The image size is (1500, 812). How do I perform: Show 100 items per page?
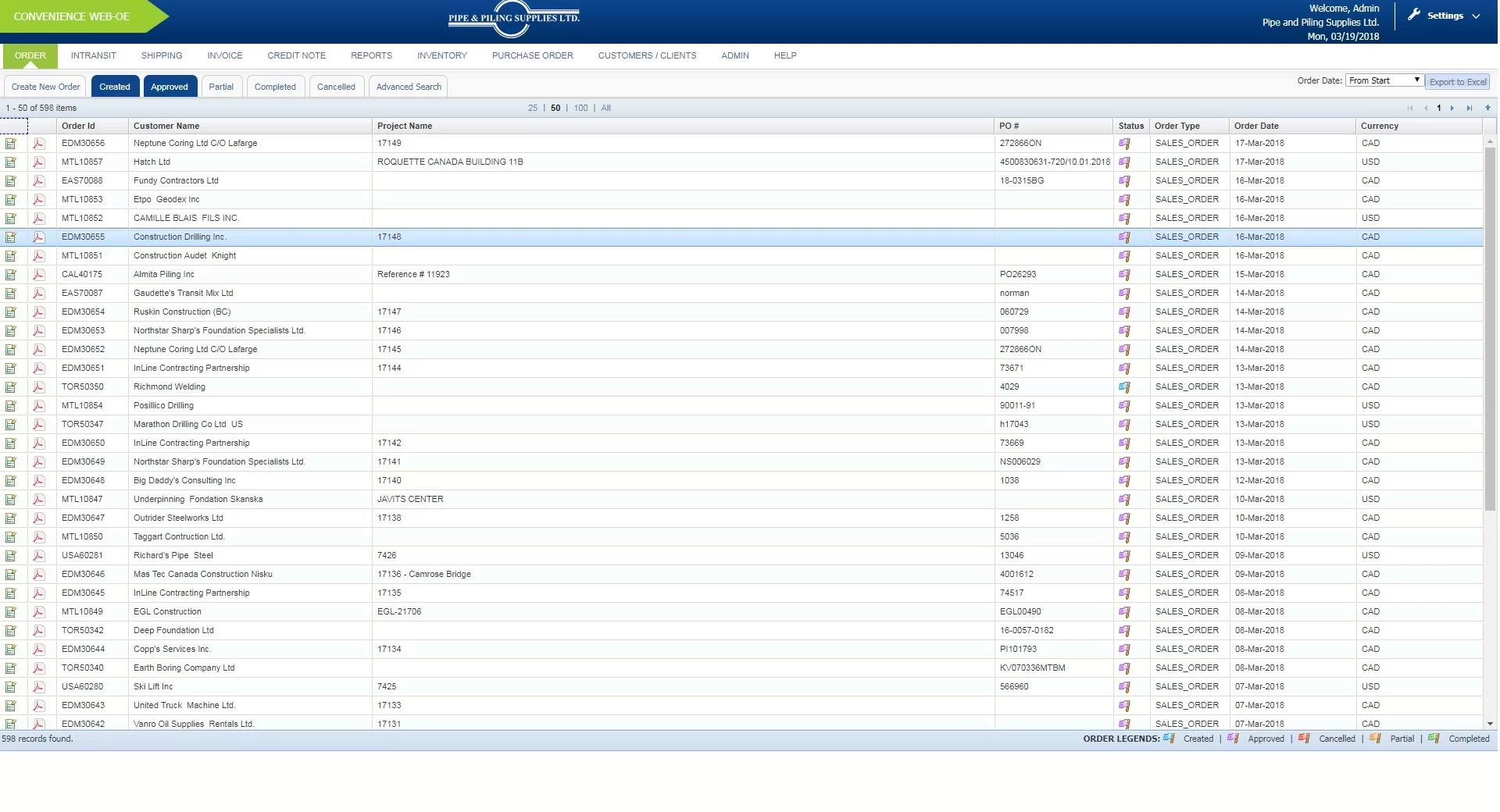pos(580,109)
